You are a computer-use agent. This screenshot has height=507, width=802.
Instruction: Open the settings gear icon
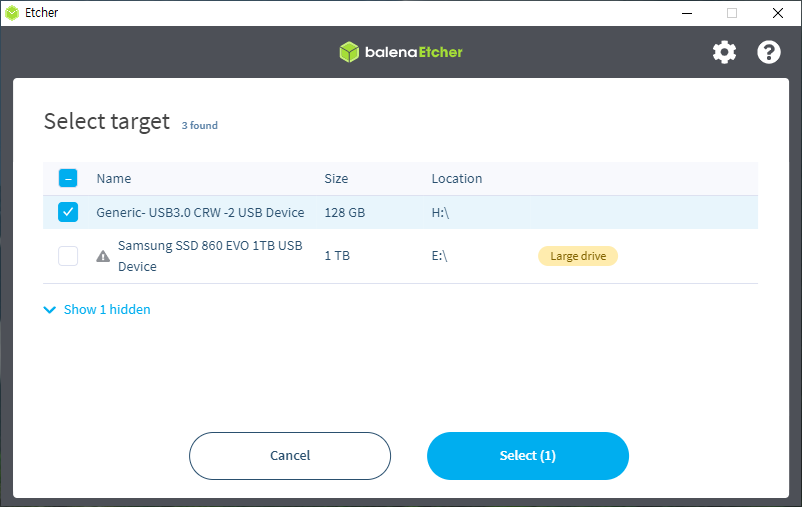724,52
